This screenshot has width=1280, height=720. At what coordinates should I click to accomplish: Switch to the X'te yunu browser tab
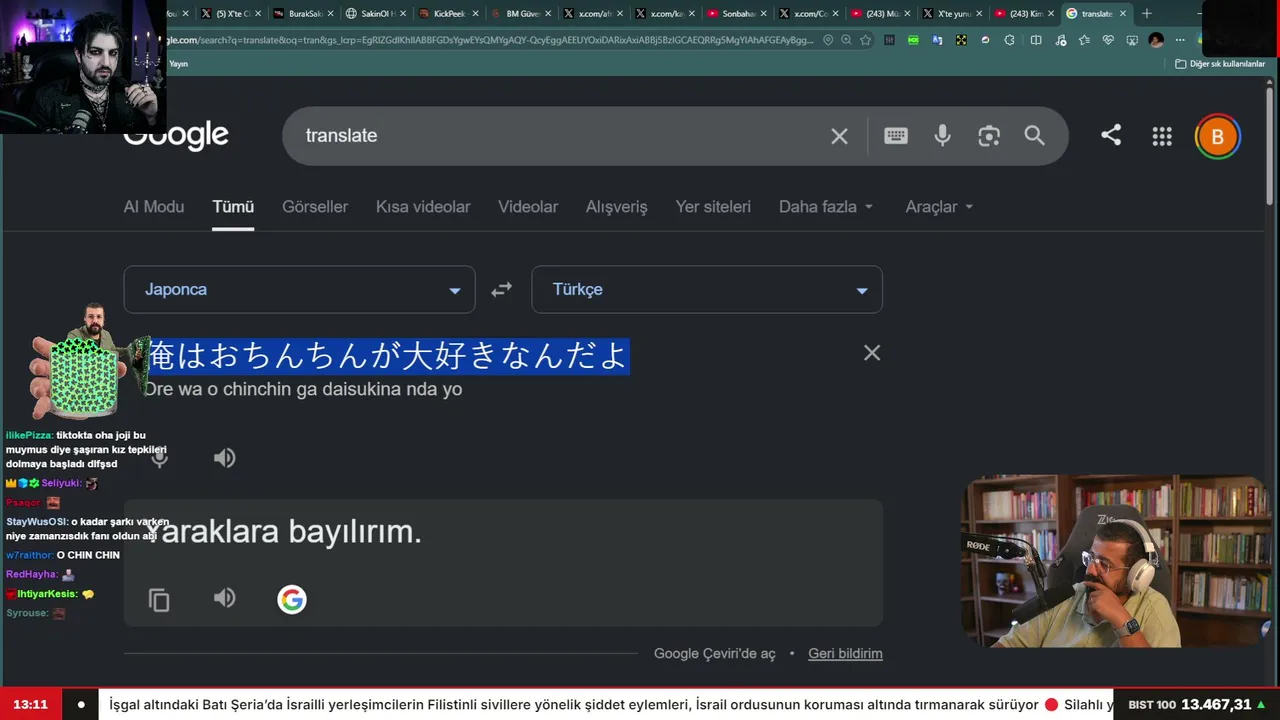coord(952,14)
